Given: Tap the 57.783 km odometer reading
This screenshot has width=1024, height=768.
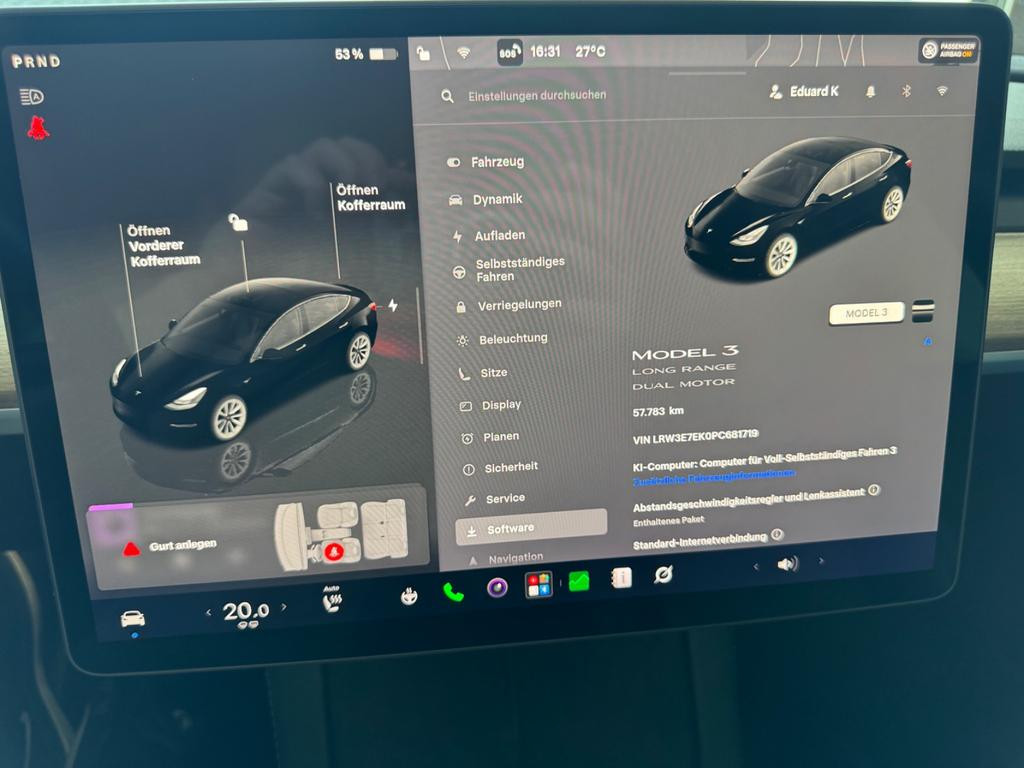Looking at the screenshot, I should [658, 411].
